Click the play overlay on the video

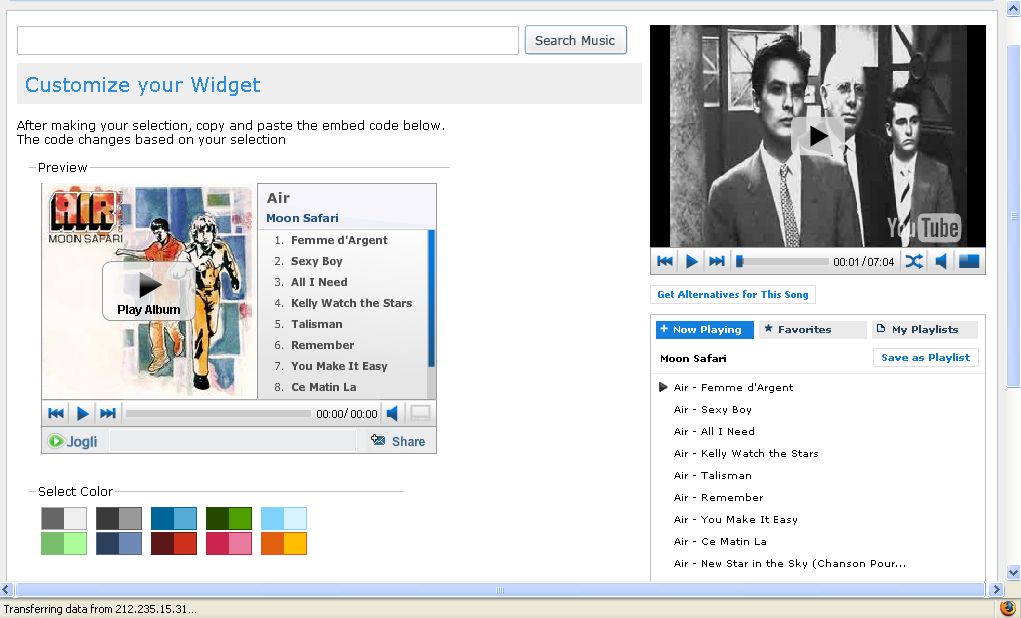tap(817, 136)
